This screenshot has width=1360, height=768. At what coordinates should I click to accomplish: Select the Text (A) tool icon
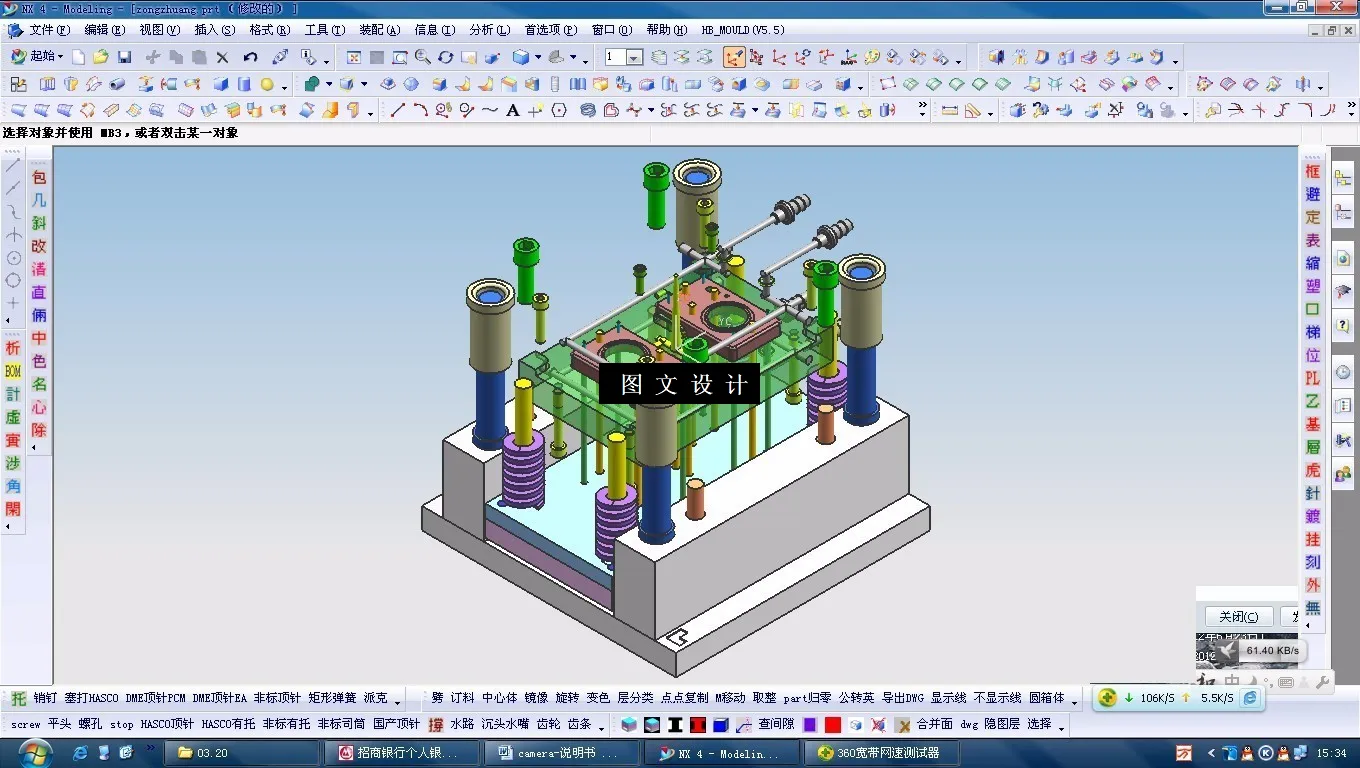coord(512,110)
